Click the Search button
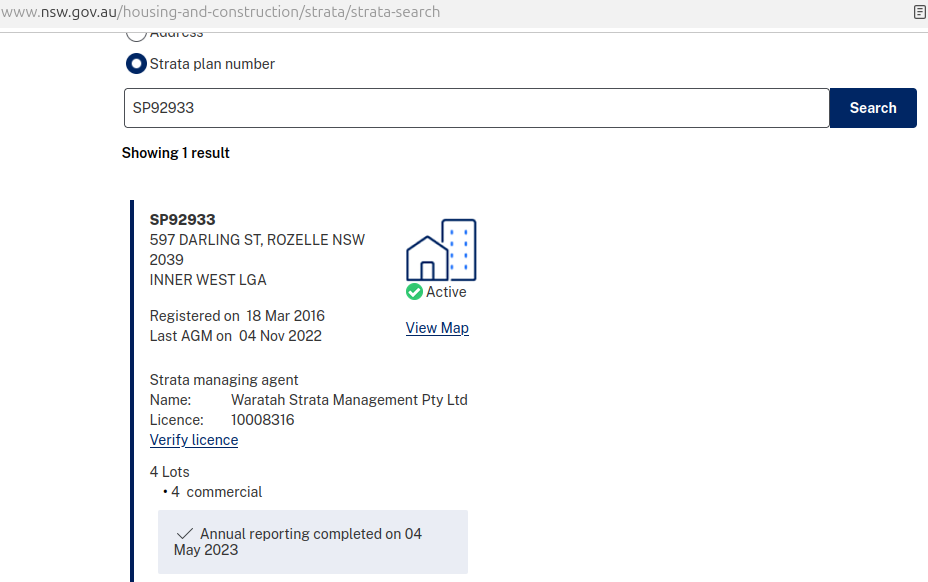Image resolution: width=928 pixels, height=582 pixels. pos(873,108)
